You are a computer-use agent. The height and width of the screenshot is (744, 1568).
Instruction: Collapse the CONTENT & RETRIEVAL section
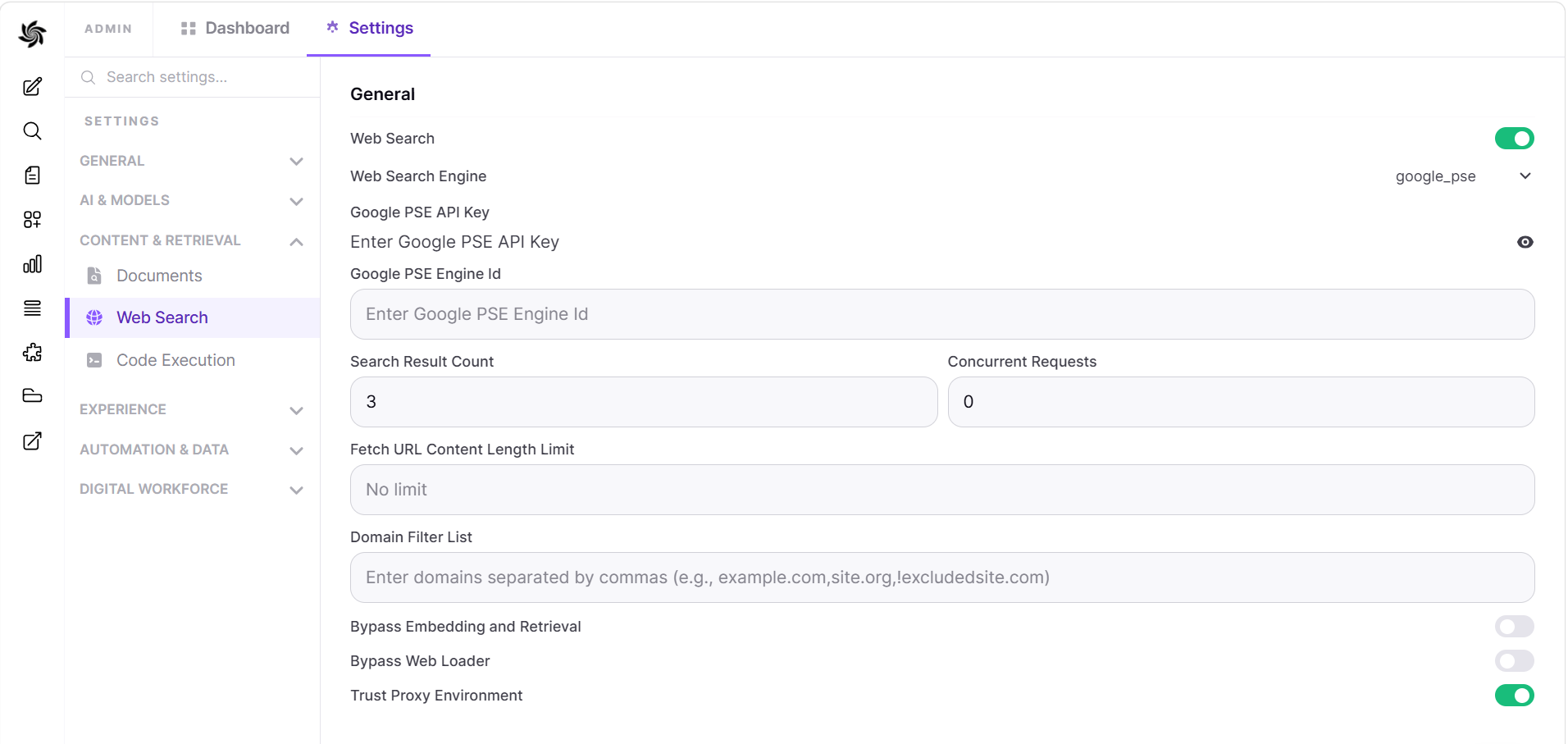click(x=192, y=240)
